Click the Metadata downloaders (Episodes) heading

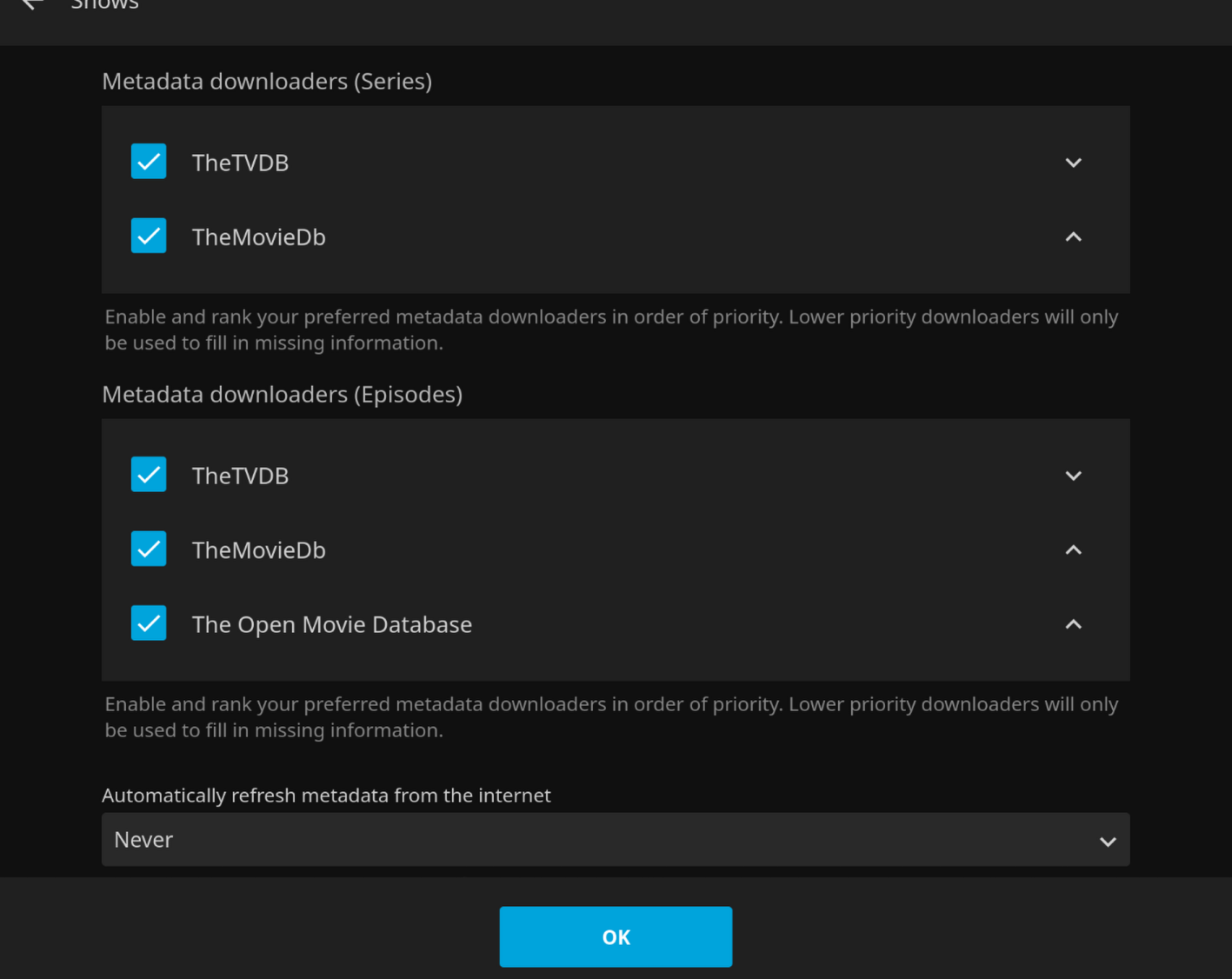click(x=282, y=394)
